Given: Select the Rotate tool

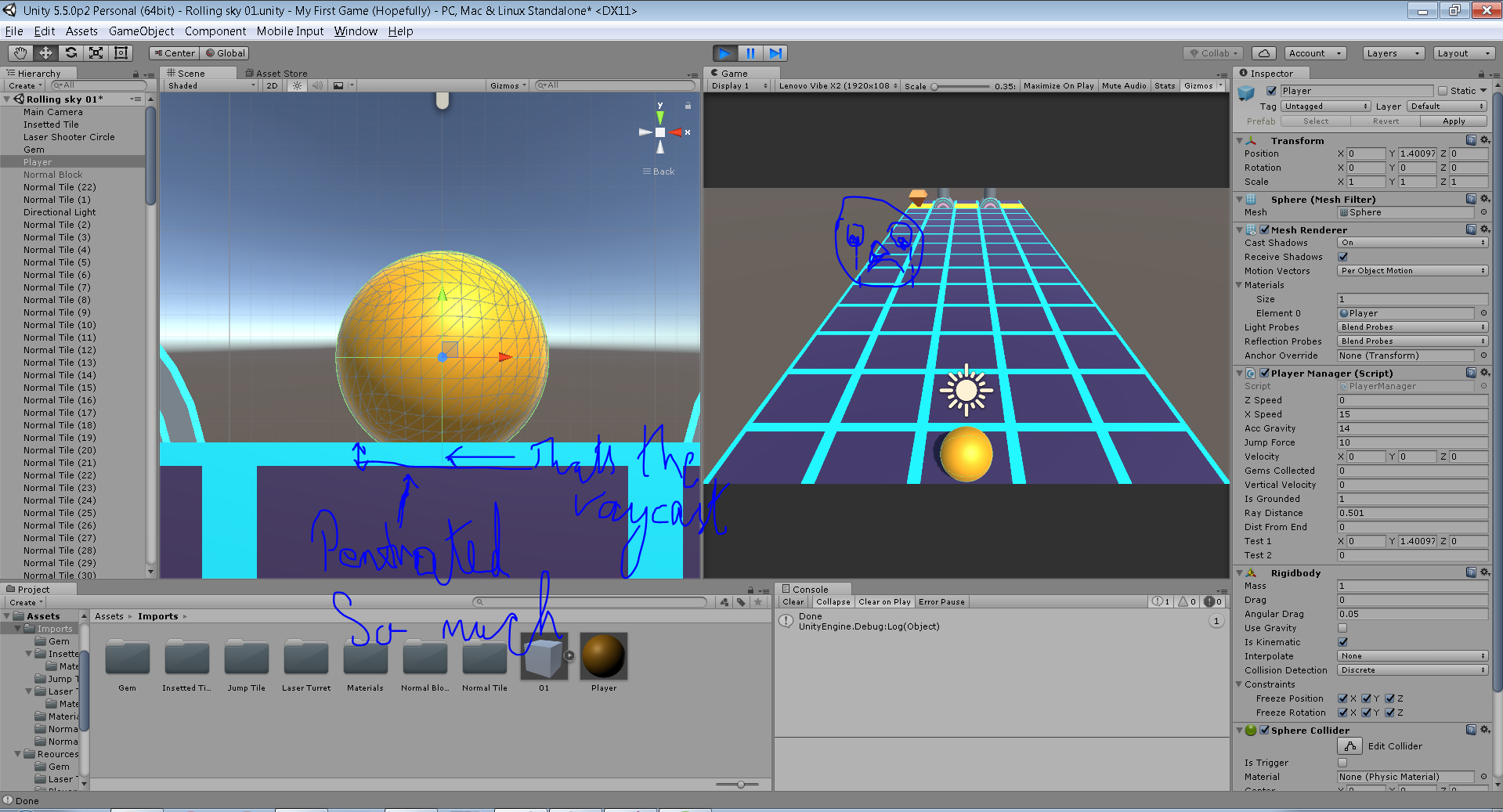Looking at the screenshot, I should [70, 52].
